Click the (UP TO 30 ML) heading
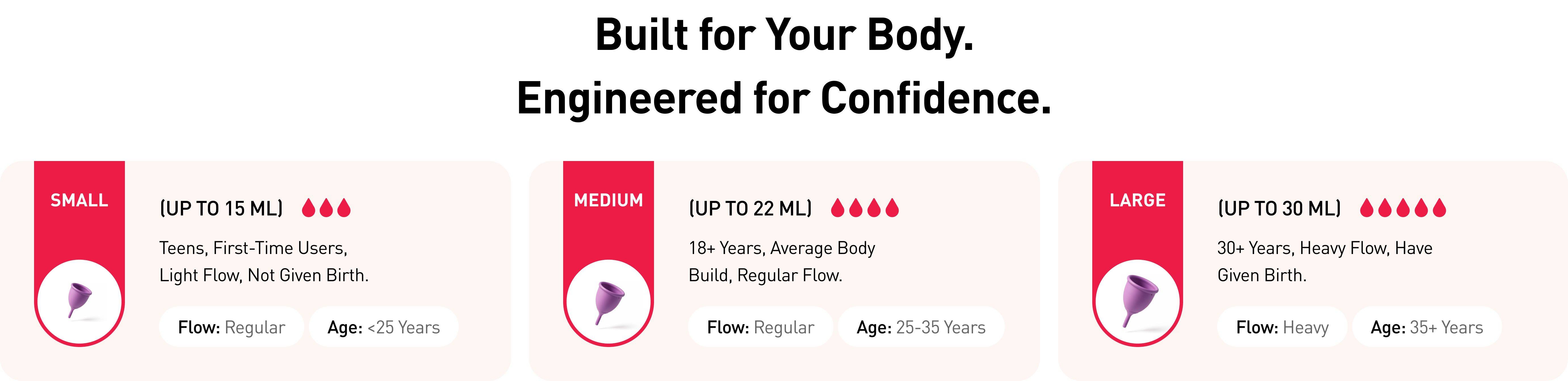 point(1279,208)
